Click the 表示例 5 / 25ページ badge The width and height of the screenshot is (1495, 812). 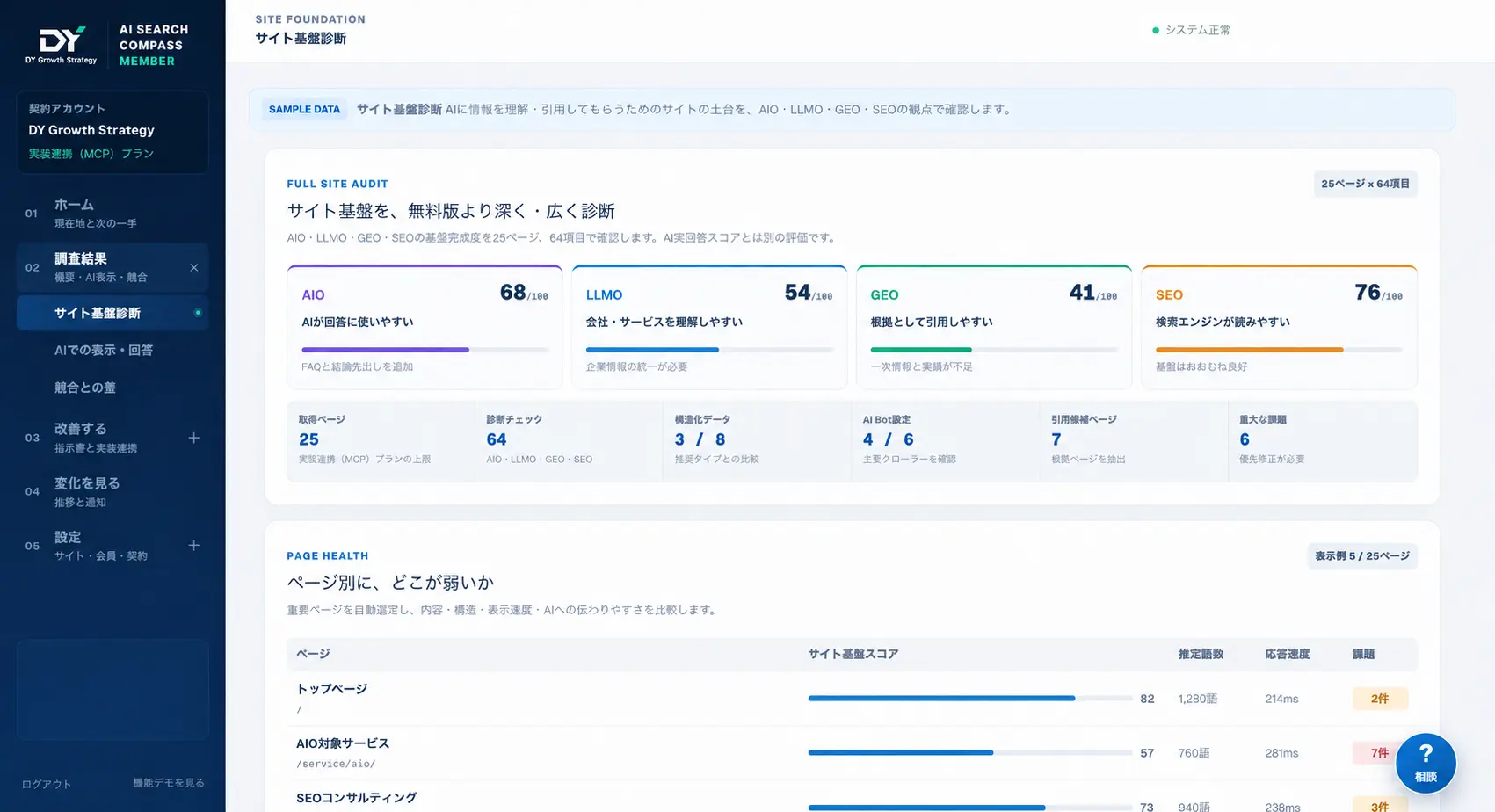point(1362,556)
